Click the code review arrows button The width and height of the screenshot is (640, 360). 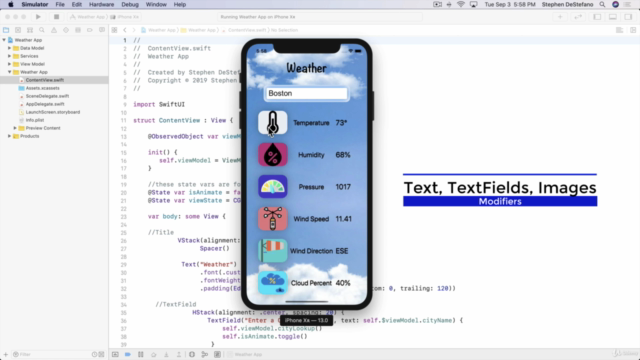point(578,17)
